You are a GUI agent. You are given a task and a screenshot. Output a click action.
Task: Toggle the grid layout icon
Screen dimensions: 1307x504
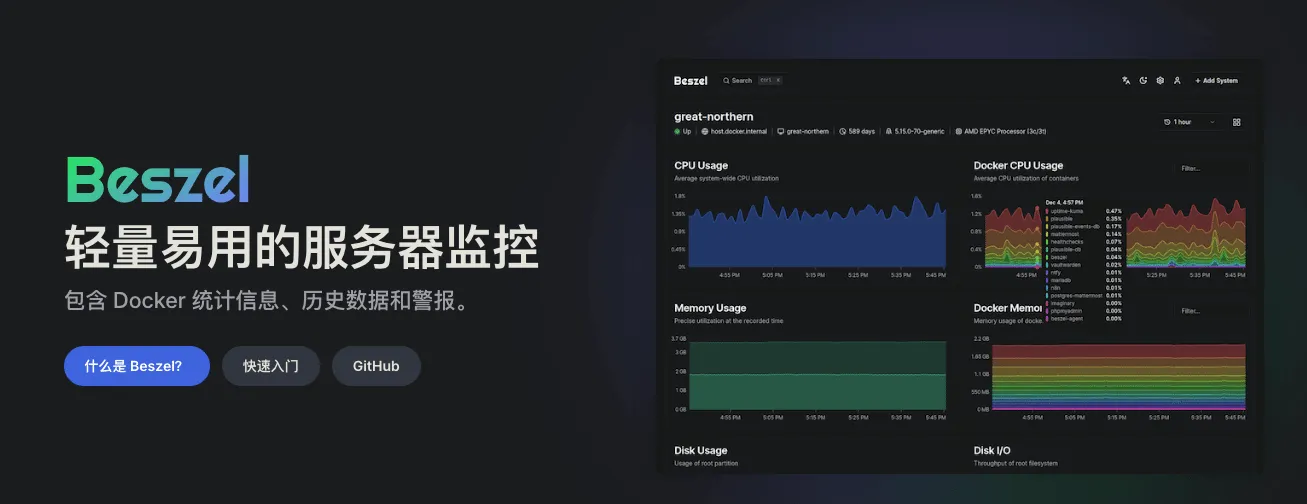coord(1237,122)
